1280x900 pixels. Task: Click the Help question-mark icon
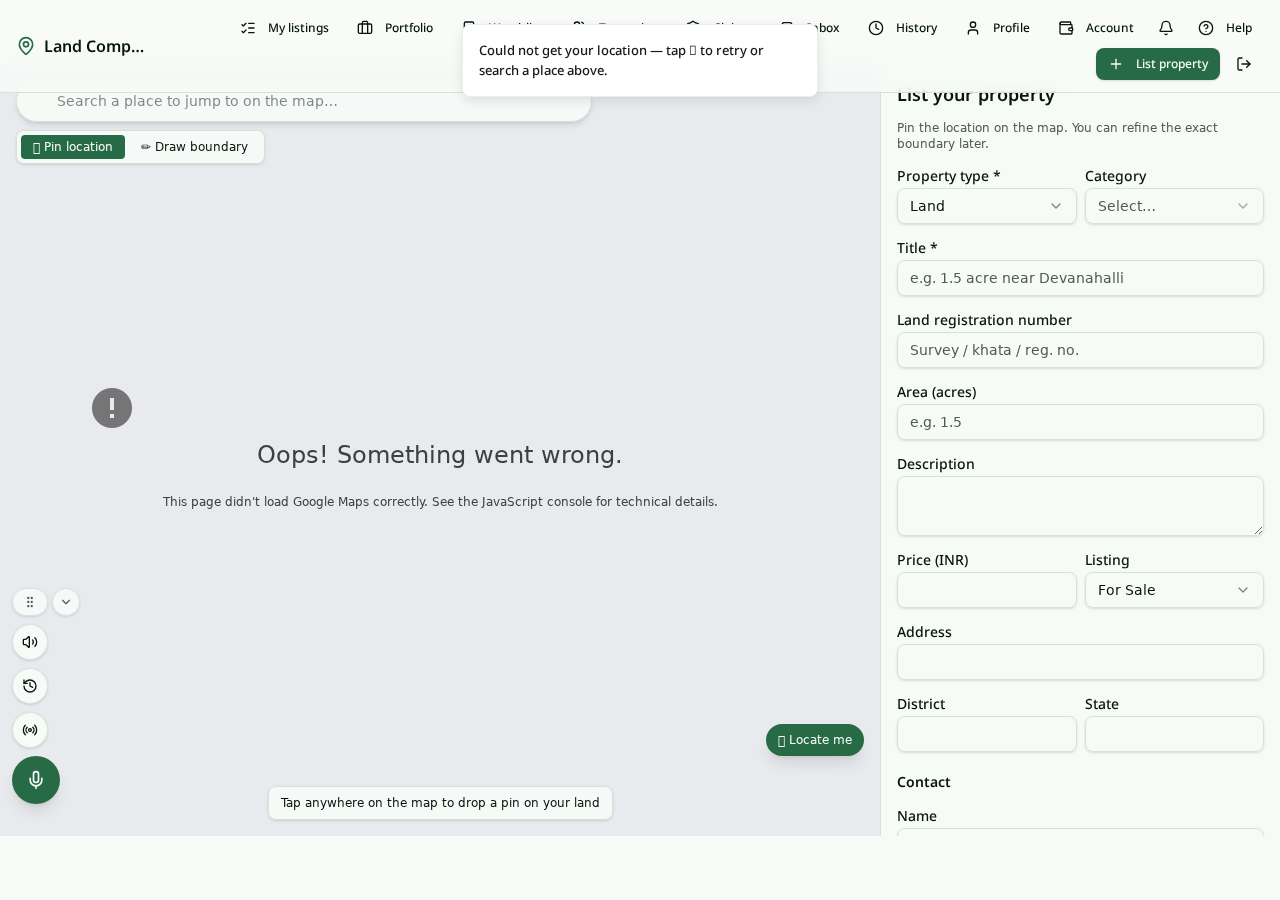point(1206,28)
